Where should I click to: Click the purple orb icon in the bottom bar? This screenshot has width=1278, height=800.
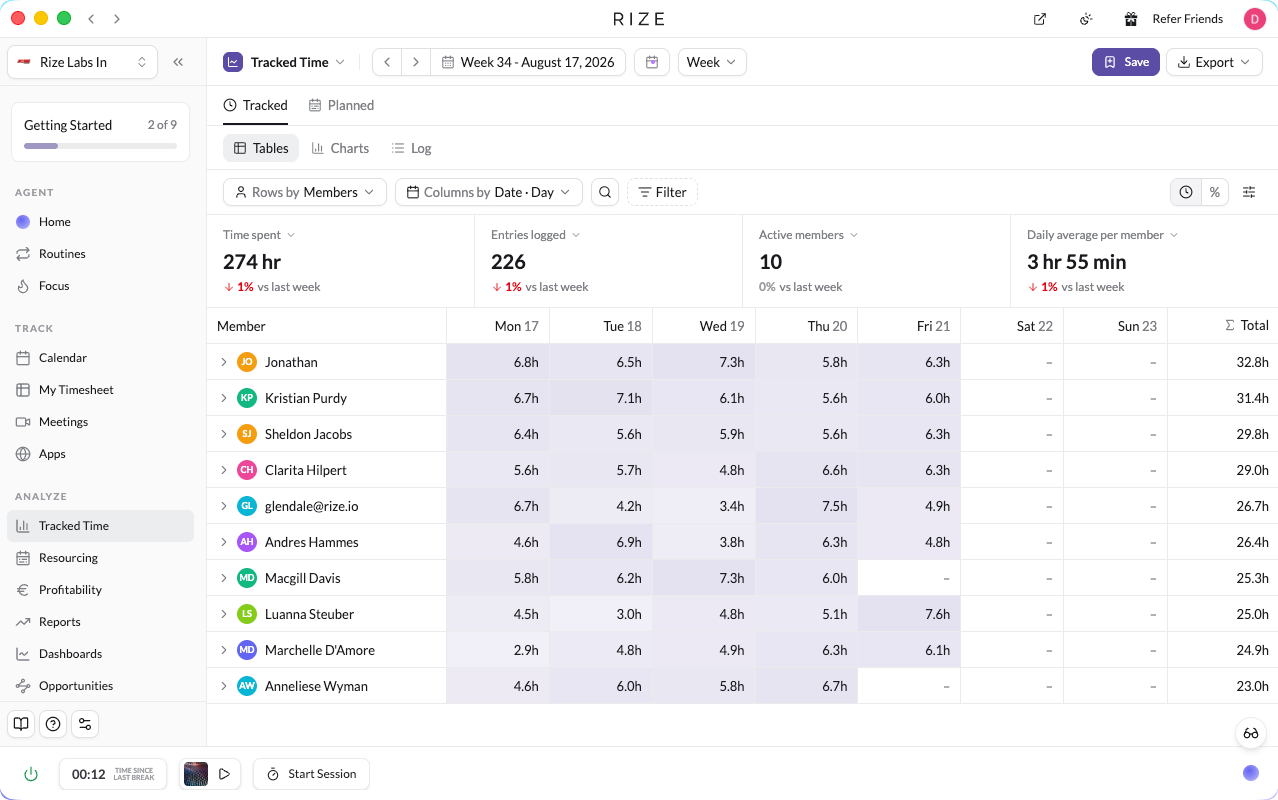1251,773
